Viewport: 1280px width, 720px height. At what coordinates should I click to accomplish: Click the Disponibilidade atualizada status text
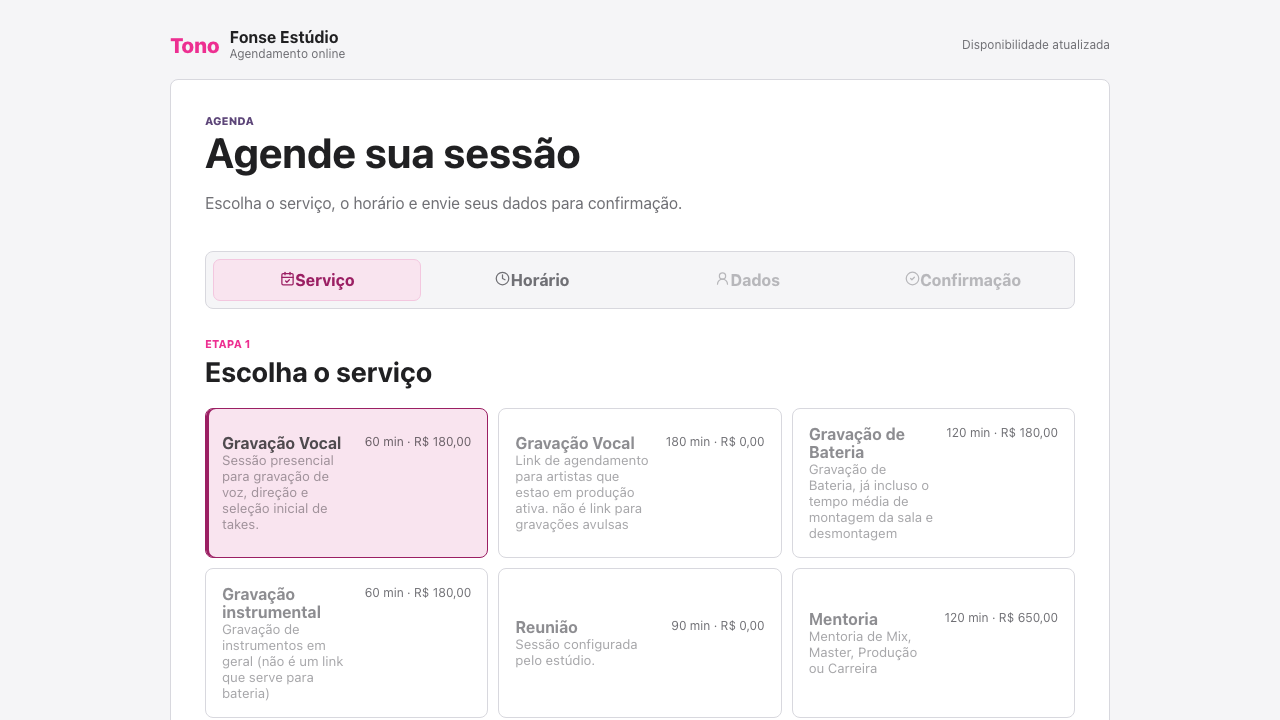coord(1036,45)
